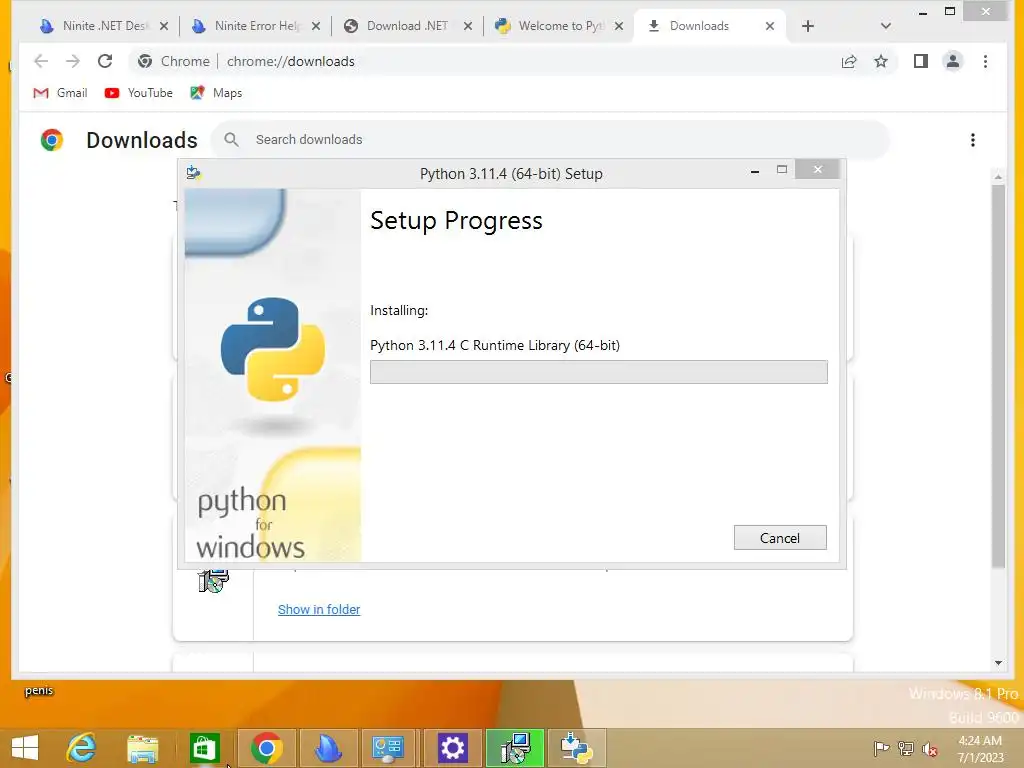Click the Search downloads field

click(x=552, y=140)
